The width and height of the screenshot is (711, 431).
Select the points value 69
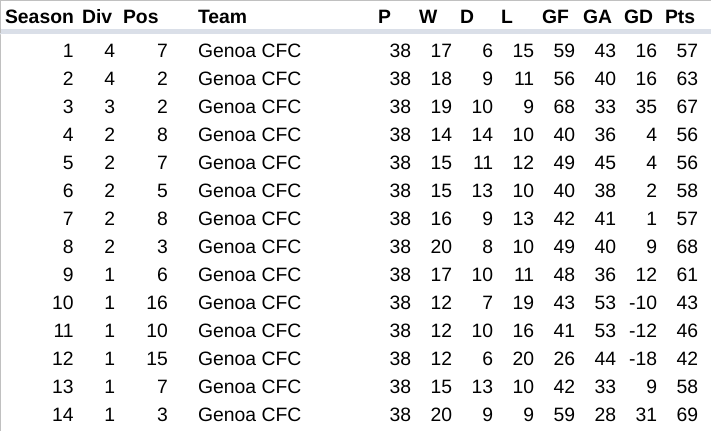[x=686, y=415]
